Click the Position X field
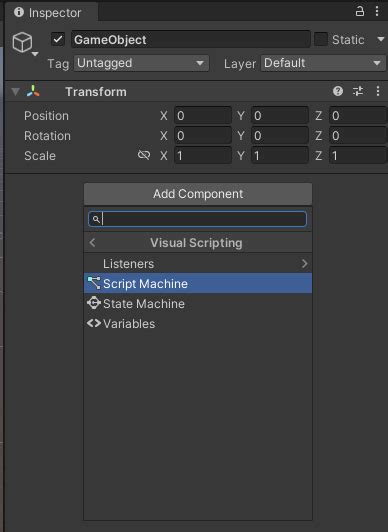 (203, 116)
